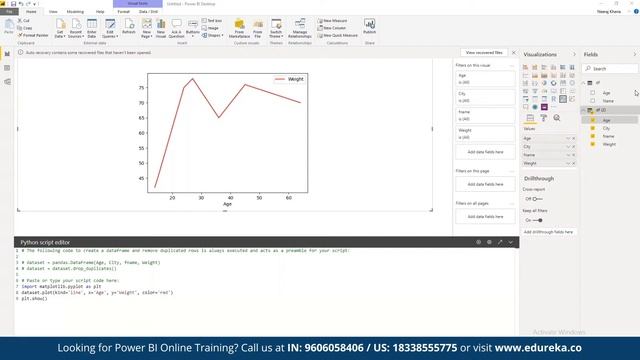Click the Save icon in title bar
640x360 pixels.
13,4
